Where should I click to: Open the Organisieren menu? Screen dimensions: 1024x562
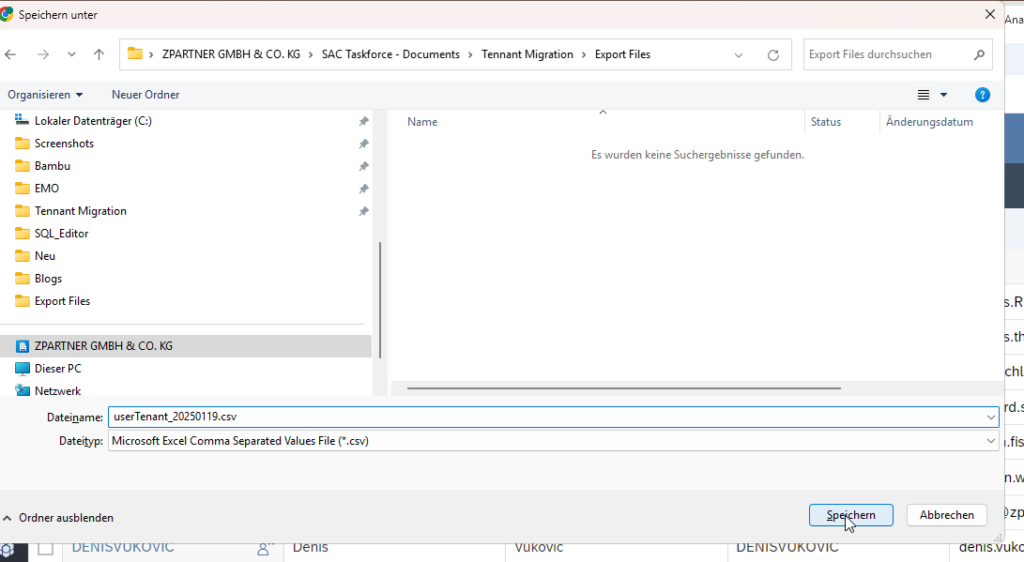pyautogui.click(x=45, y=95)
